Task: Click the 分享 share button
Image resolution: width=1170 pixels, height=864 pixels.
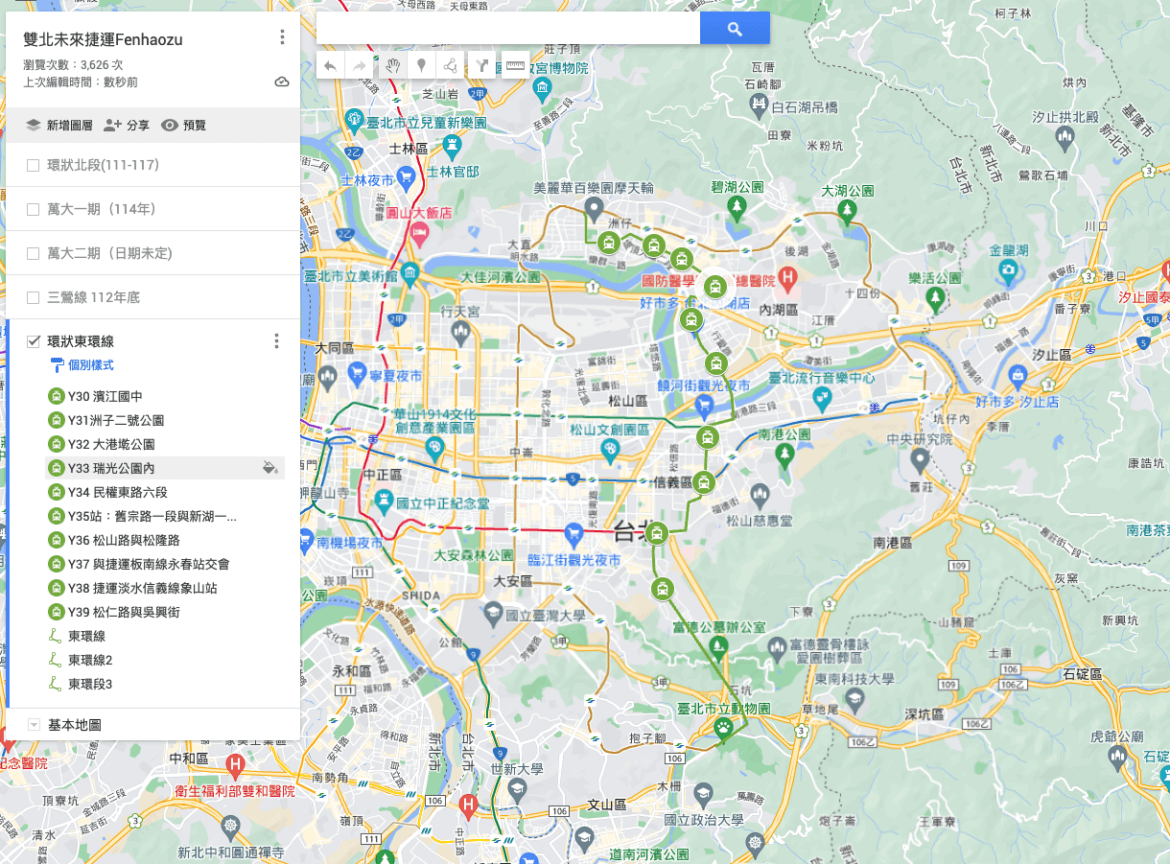Action: [126, 125]
